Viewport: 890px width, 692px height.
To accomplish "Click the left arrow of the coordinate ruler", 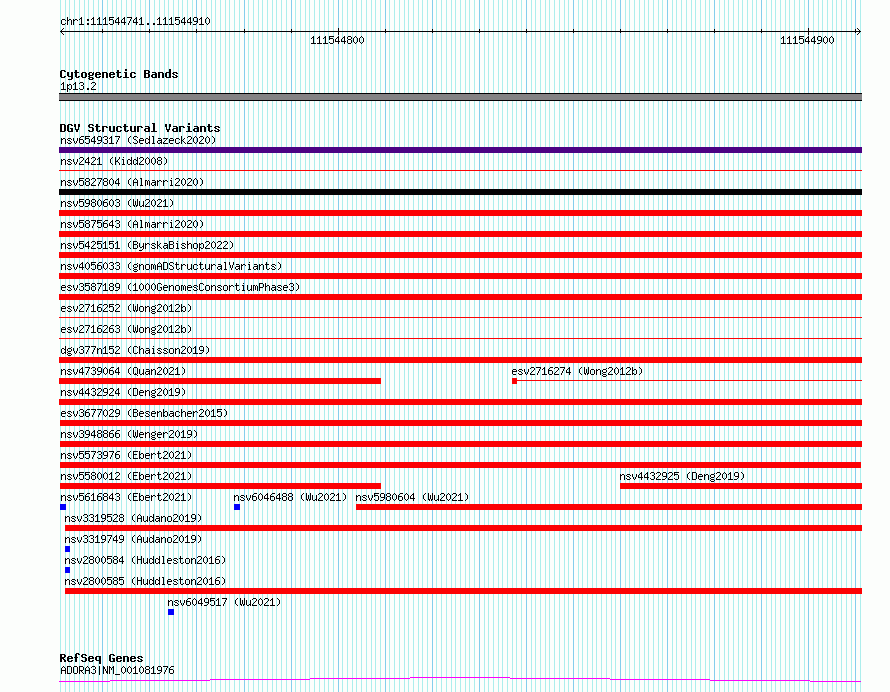I will [x=62, y=31].
